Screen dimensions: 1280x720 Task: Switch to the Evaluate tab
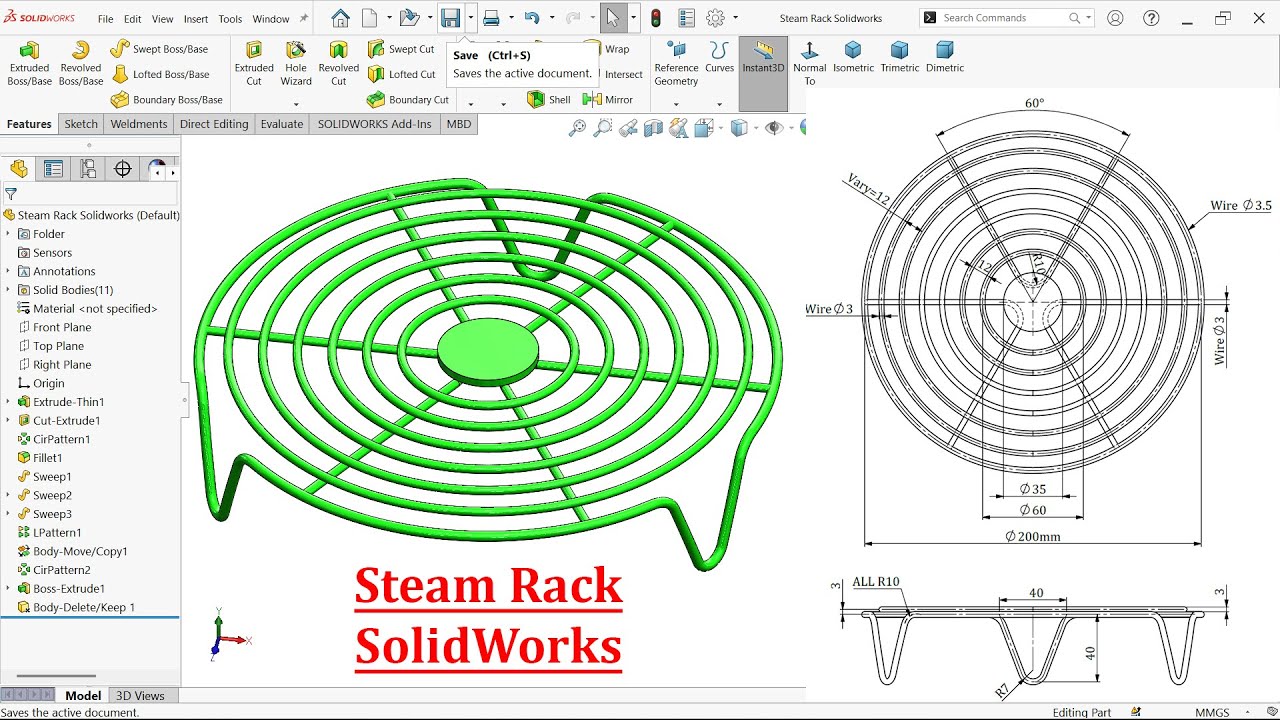tap(282, 124)
